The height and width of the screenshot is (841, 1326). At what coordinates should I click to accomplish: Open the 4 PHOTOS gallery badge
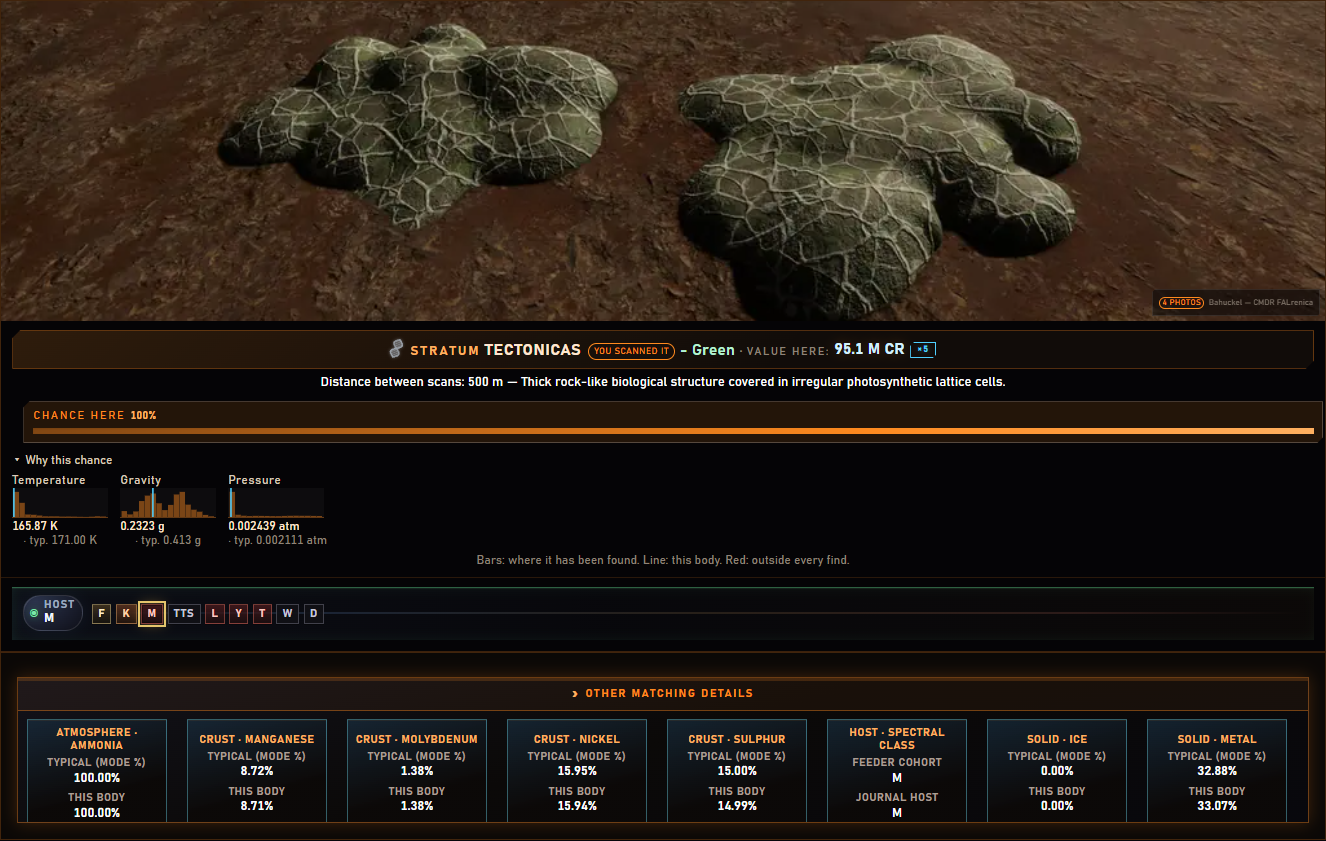1181,302
